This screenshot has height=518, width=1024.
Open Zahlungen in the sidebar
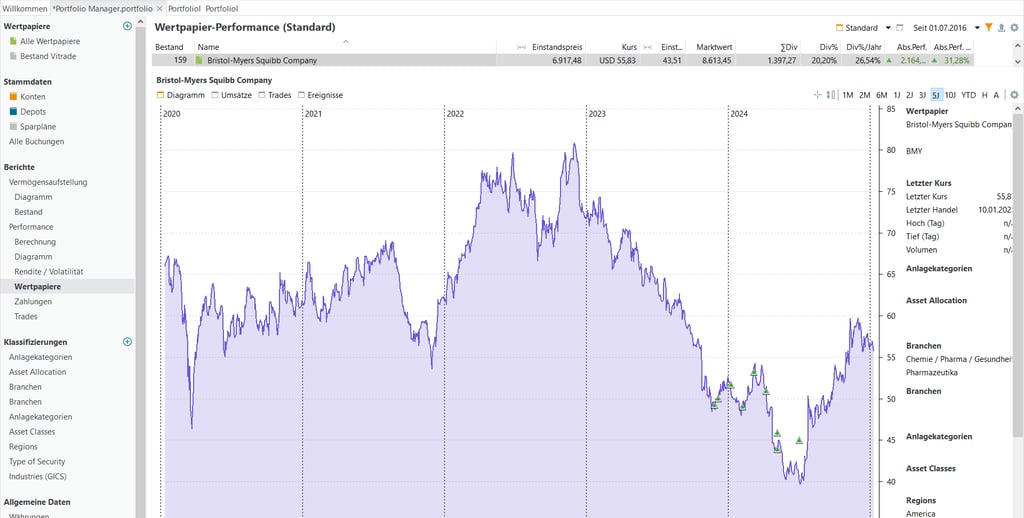coord(33,302)
